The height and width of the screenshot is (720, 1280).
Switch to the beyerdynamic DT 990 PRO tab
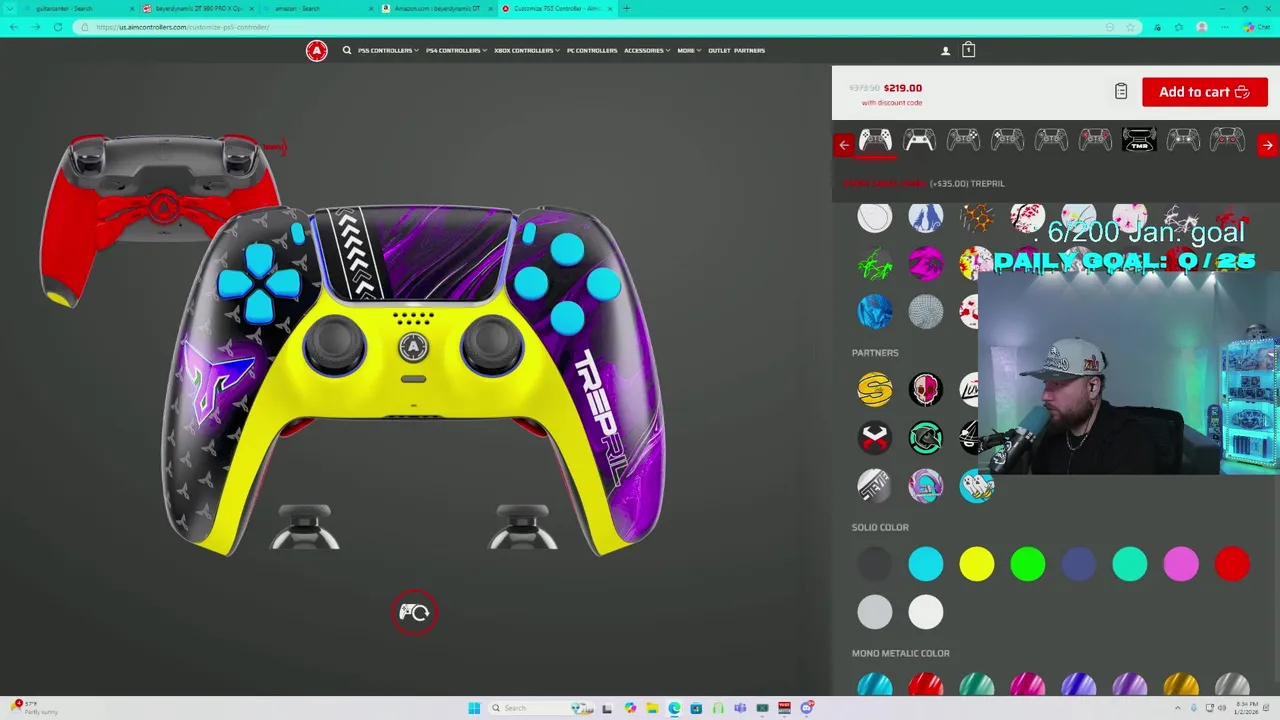point(198,8)
